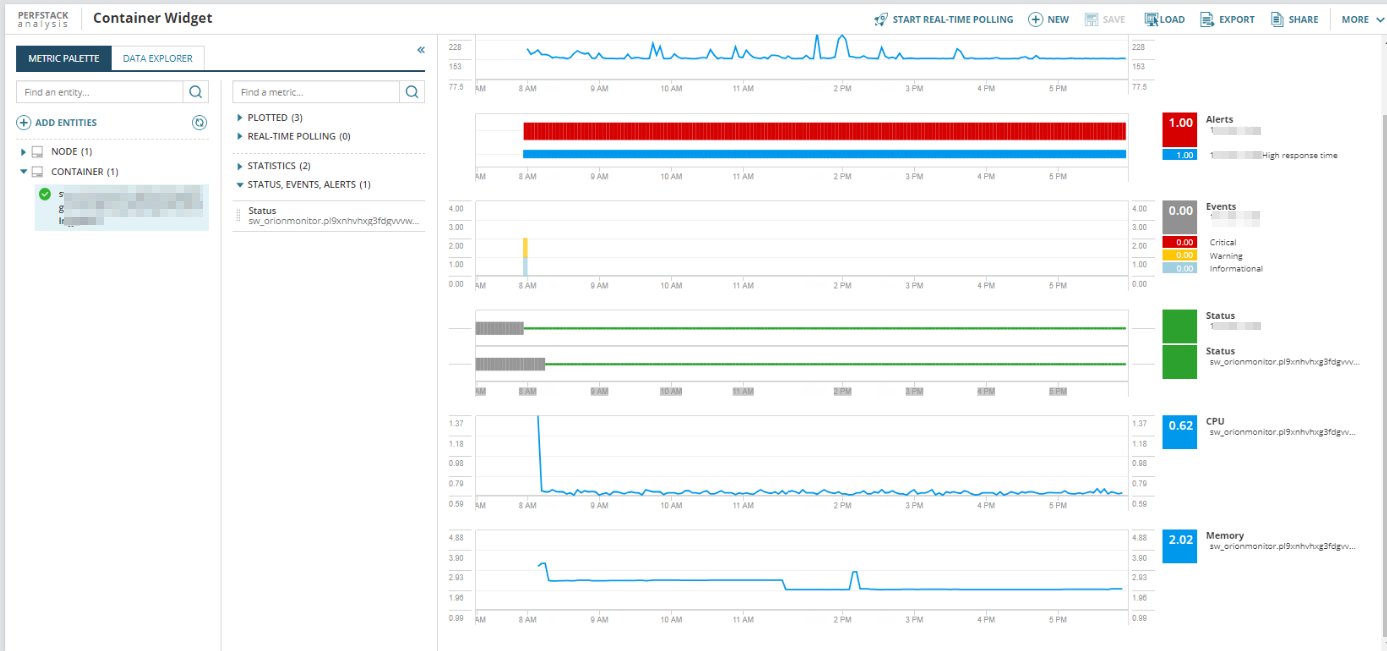Image resolution: width=1387 pixels, height=651 pixels.
Task: Click the metric search magnifier icon
Action: click(412, 92)
